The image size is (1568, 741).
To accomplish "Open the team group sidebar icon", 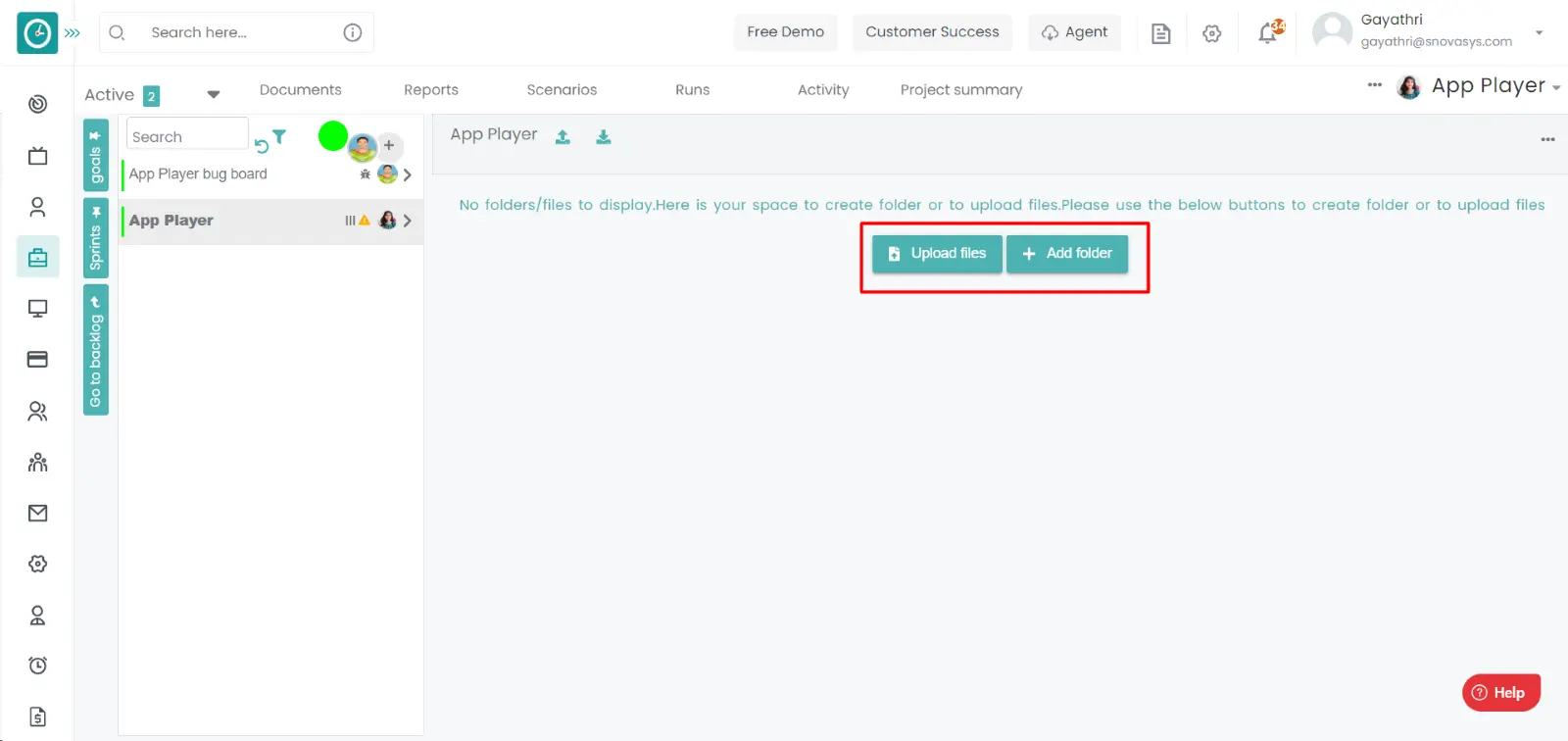I will pyautogui.click(x=37, y=462).
